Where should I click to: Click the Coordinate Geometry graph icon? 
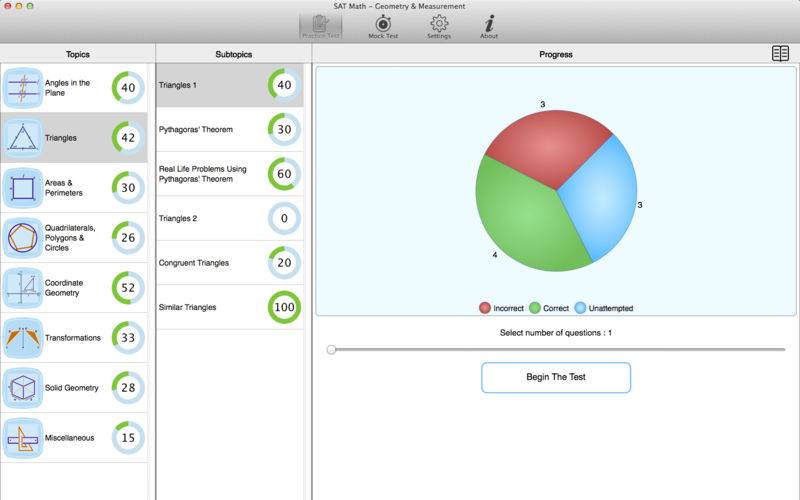click(22, 288)
